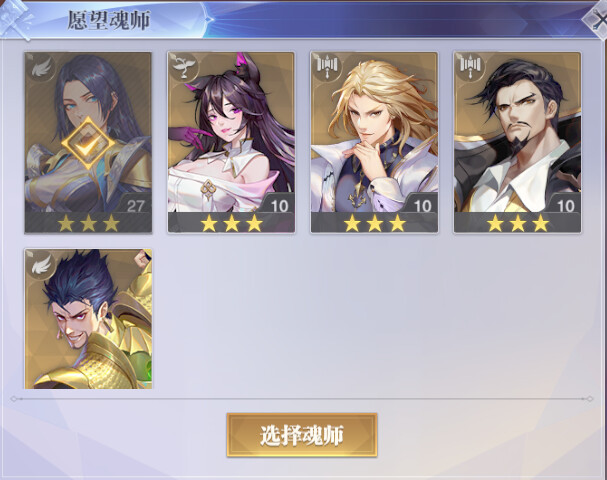This screenshot has width=607, height=480.
Task: Click the bird class icon on cat-eared card
Action: point(183,67)
